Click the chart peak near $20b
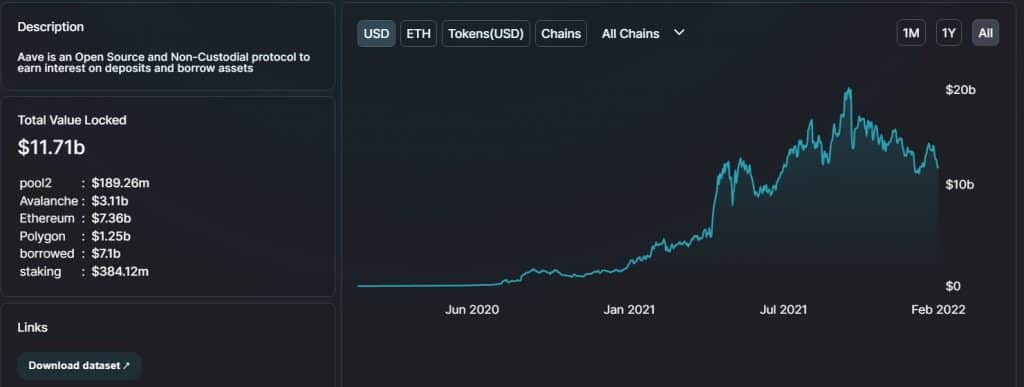This screenshot has height=387, width=1024. tap(848, 89)
